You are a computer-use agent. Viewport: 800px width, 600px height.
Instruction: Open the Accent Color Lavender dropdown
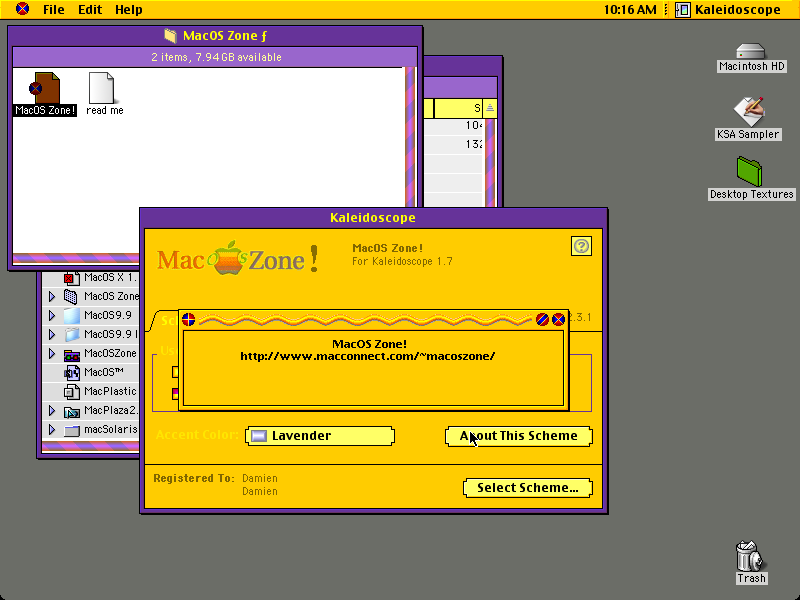point(320,436)
